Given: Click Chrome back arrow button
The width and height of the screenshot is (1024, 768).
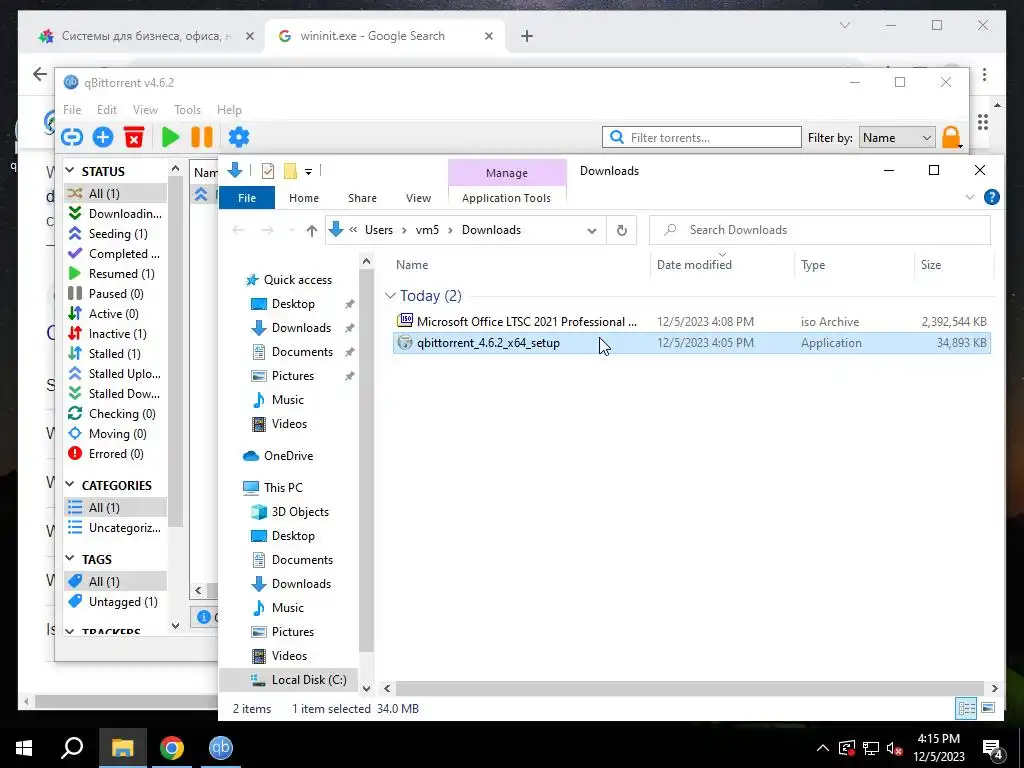Looking at the screenshot, I should pyautogui.click(x=40, y=74).
